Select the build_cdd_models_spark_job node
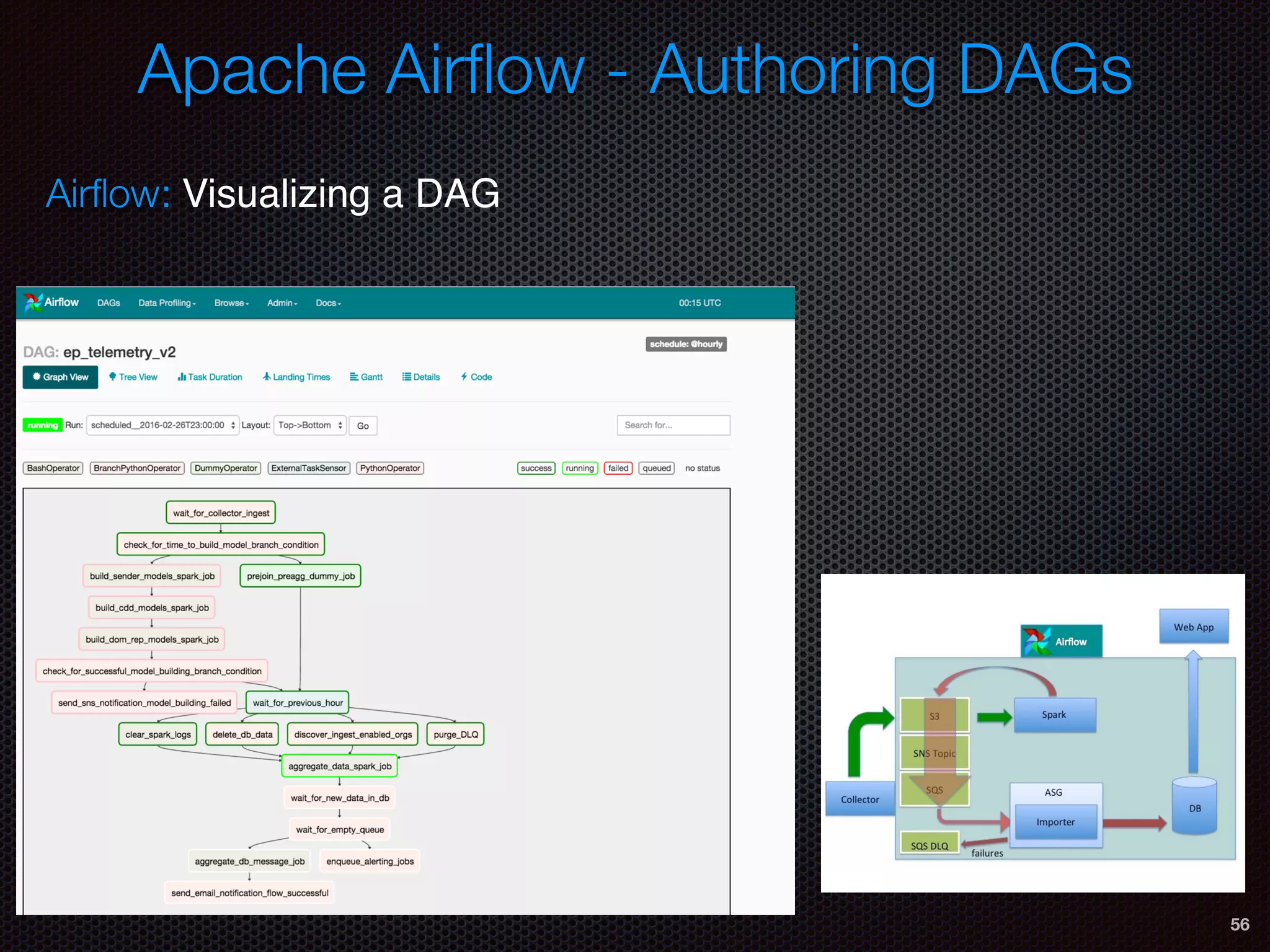This screenshot has height=952, width=1270. tap(152, 607)
